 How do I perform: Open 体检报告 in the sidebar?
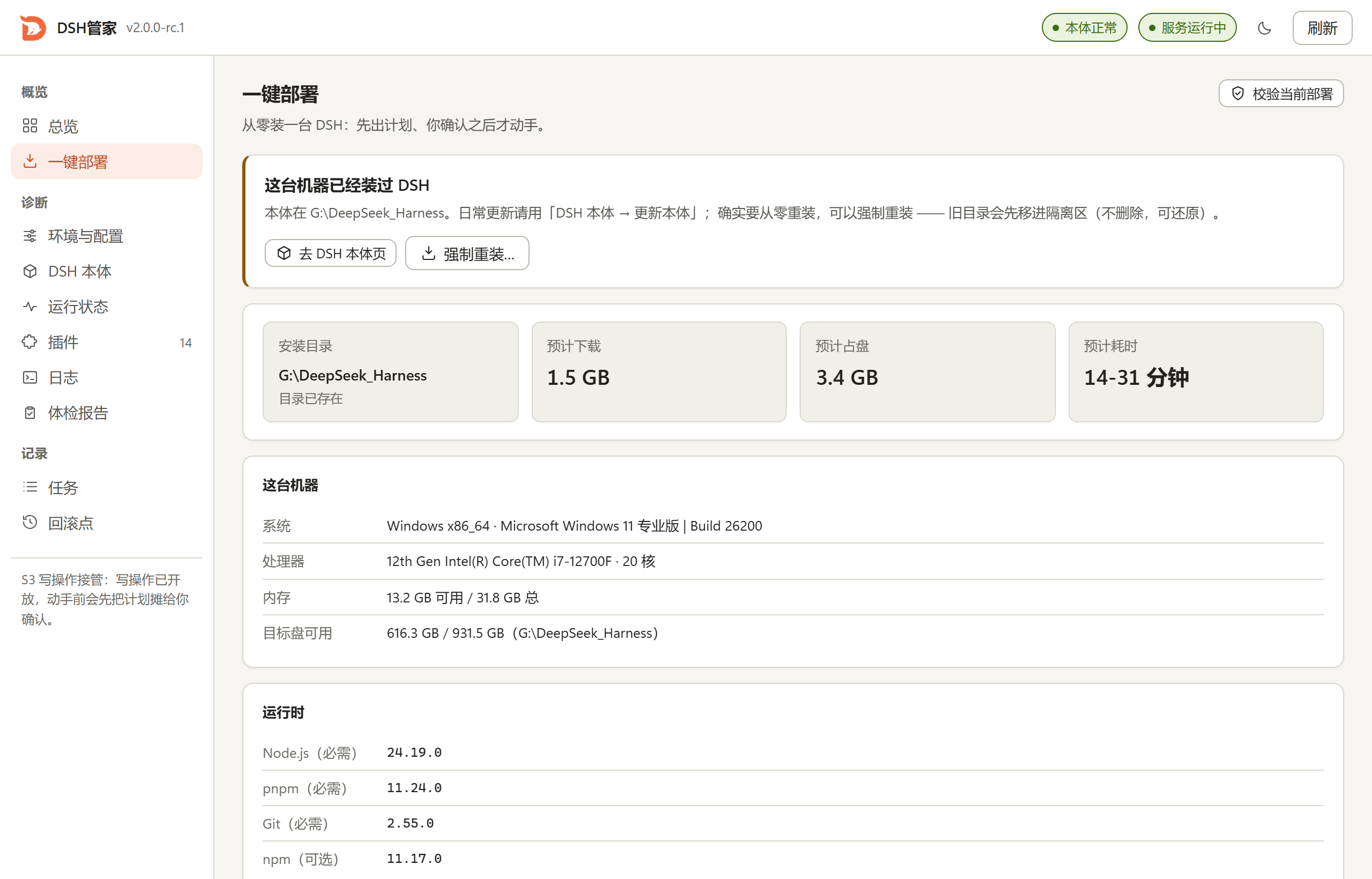(x=107, y=413)
